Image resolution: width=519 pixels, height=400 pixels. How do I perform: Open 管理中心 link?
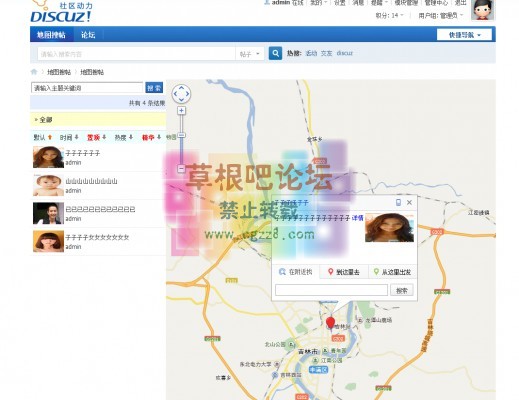coord(436,3)
